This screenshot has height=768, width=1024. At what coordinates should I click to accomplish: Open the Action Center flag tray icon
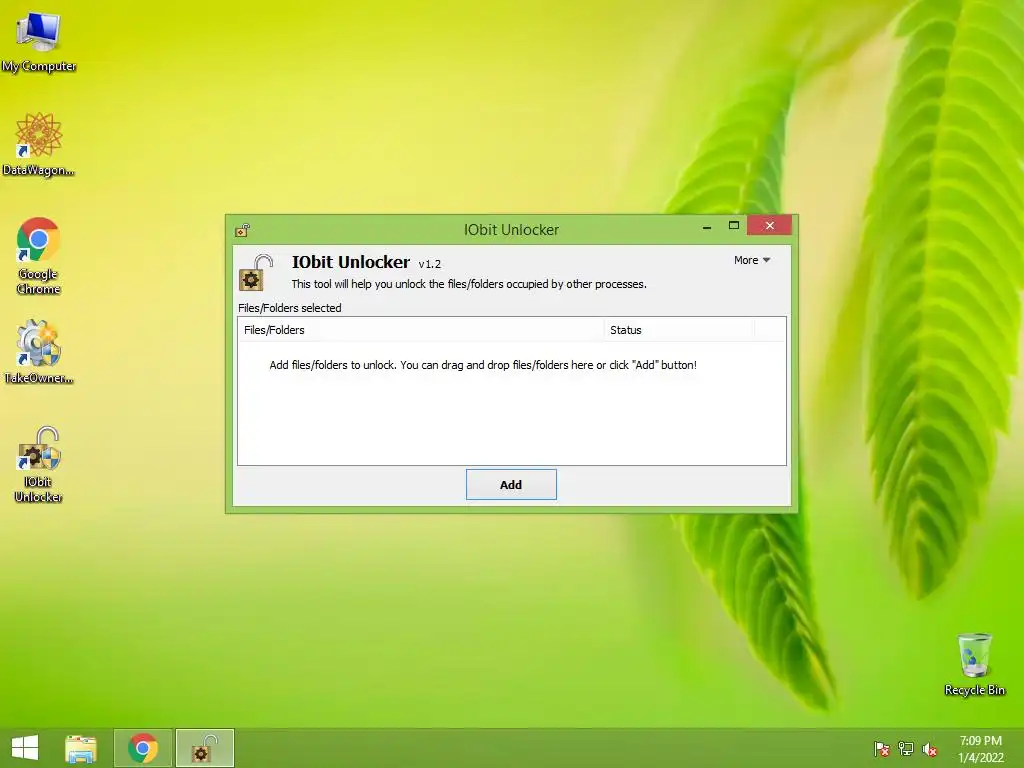882,749
